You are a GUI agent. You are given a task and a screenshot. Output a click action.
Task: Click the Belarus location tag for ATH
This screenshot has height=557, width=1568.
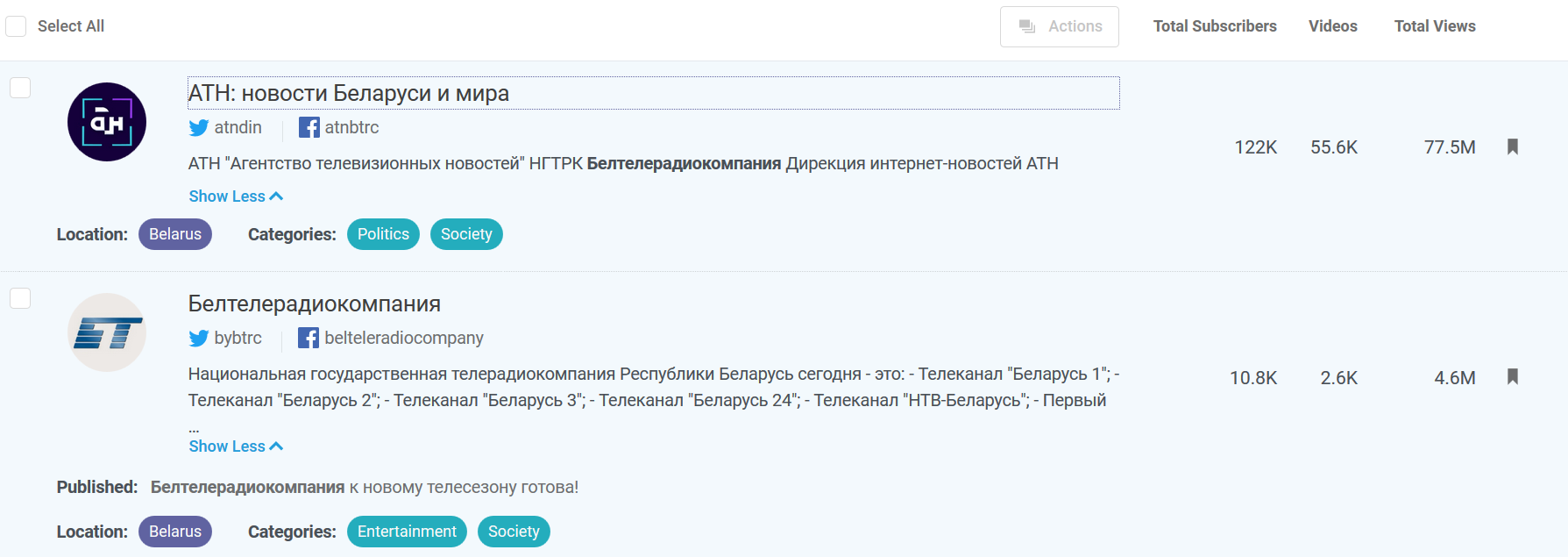pyautogui.click(x=175, y=234)
